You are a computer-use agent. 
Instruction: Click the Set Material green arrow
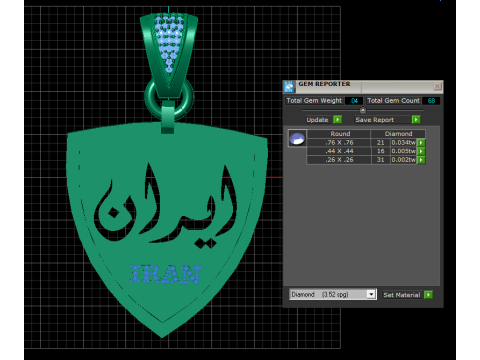click(x=428, y=295)
